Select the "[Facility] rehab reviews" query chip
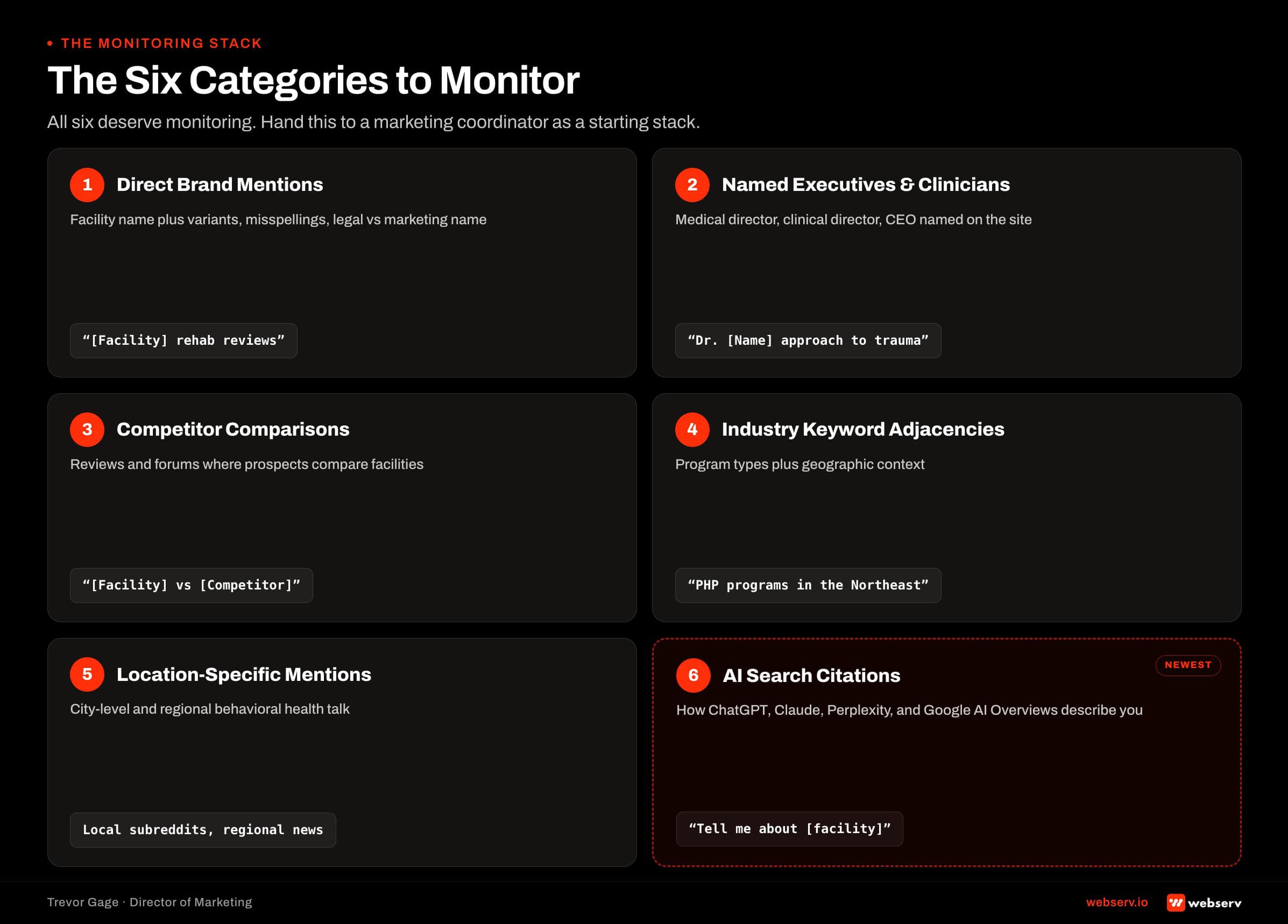Viewport: 1288px width, 924px height. (183, 340)
